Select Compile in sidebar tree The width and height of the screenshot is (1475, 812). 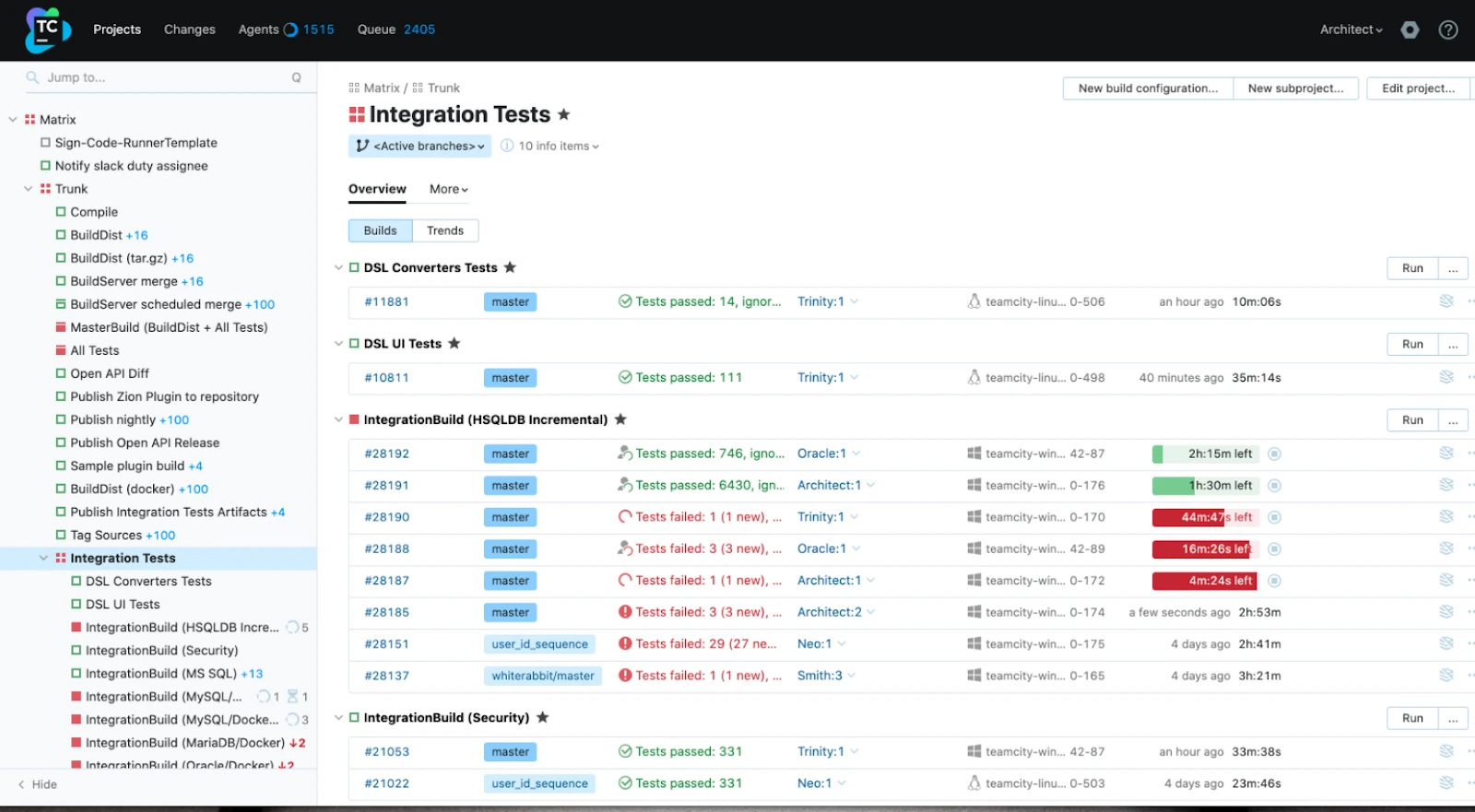(94, 212)
